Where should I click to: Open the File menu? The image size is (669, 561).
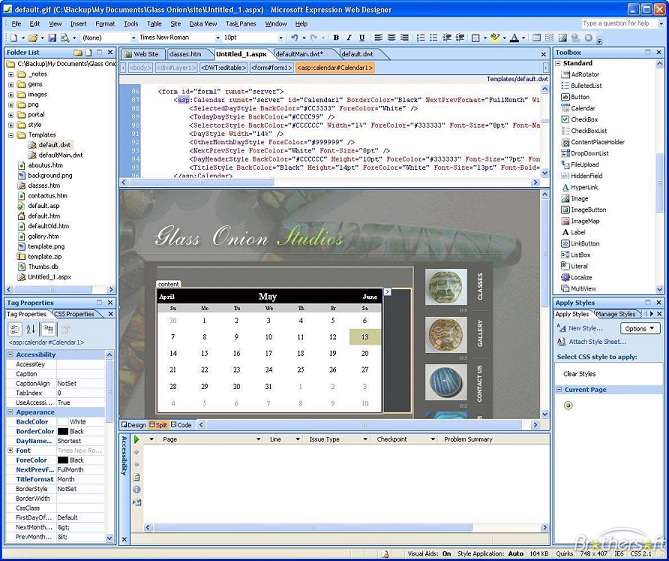click(x=16, y=24)
